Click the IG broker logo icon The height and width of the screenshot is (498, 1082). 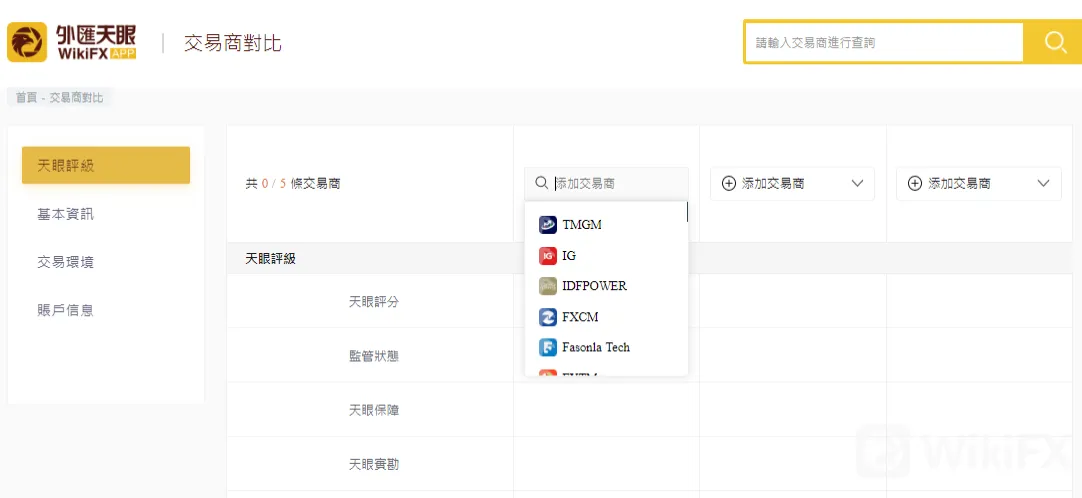(548, 256)
